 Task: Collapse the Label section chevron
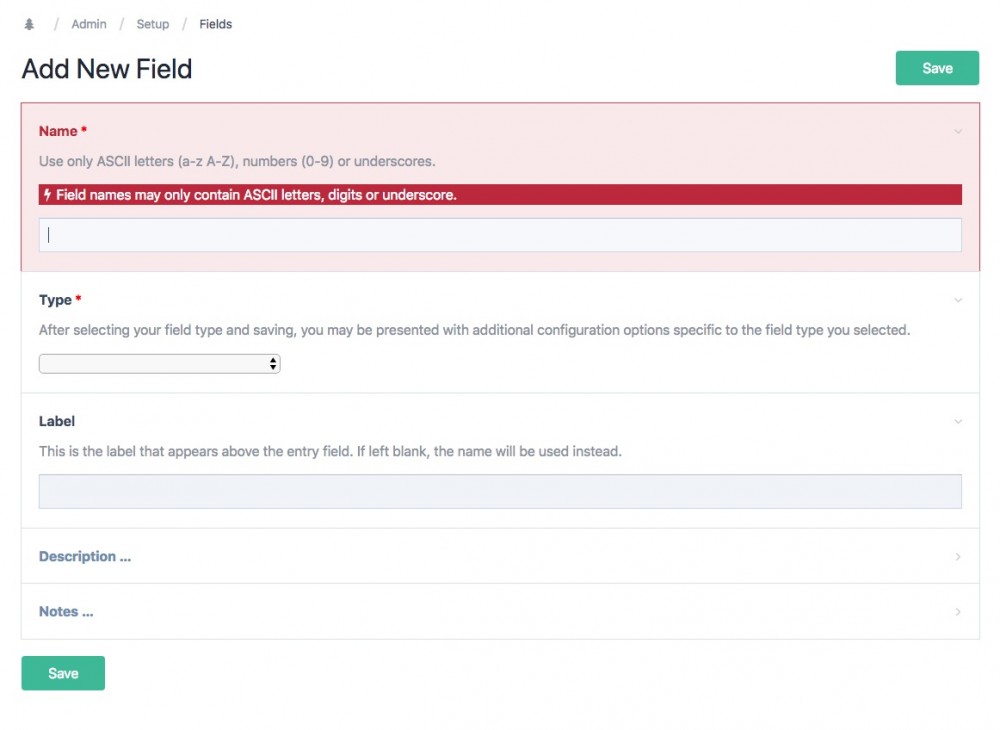tap(958, 422)
